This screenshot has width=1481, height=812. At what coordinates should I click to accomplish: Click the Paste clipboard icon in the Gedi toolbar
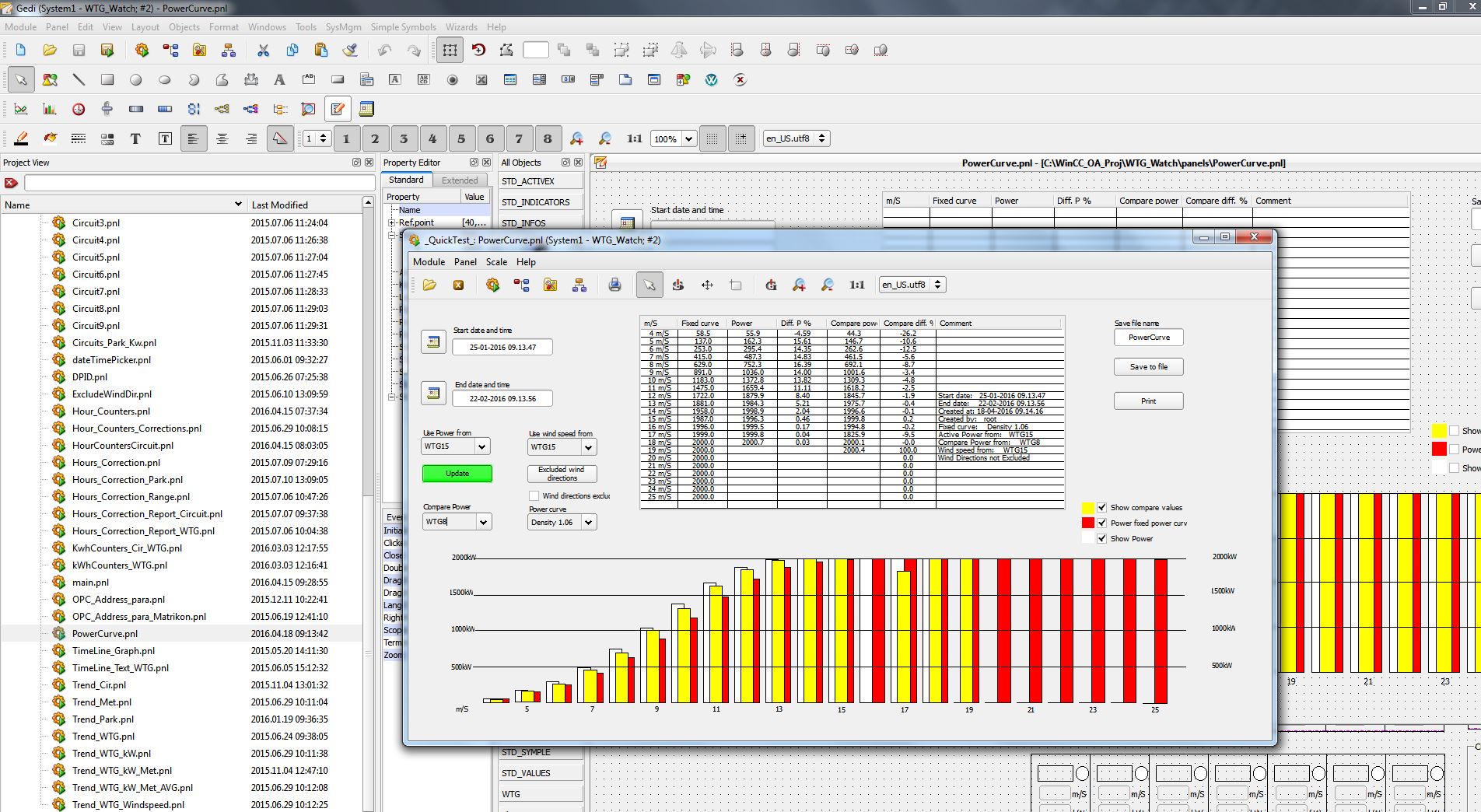pyautogui.click(x=320, y=51)
